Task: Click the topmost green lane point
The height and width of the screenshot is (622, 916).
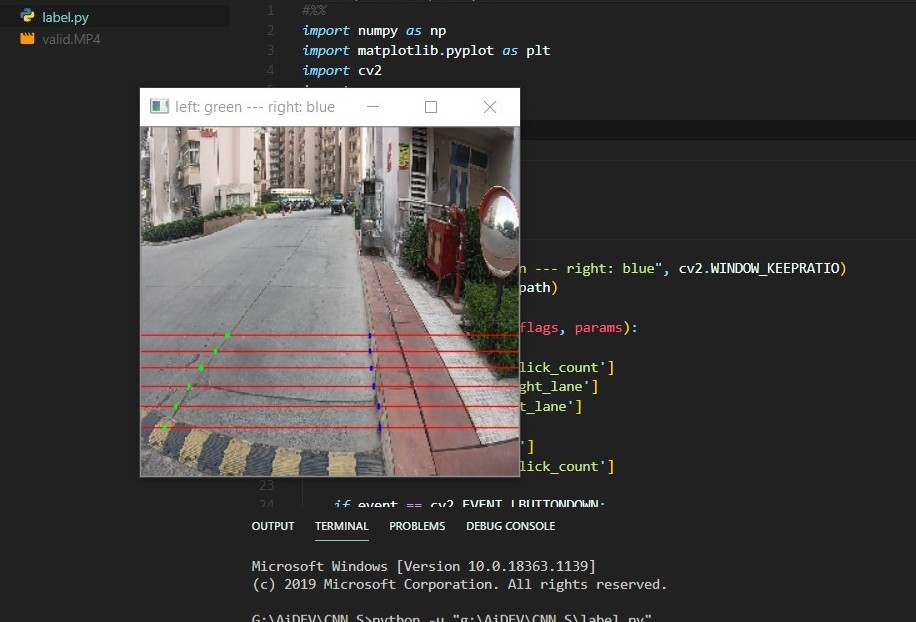Action: tap(228, 335)
